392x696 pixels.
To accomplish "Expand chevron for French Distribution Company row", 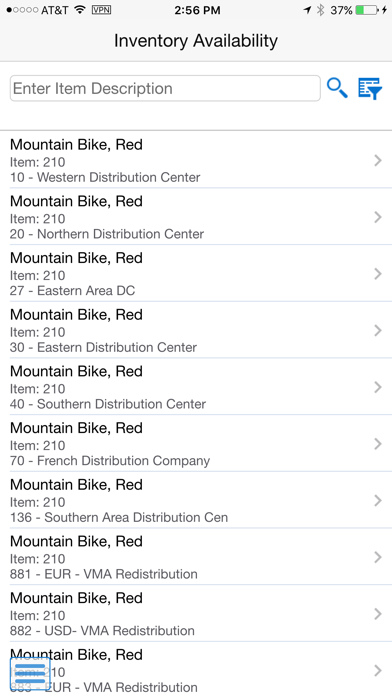I will pyautogui.click(x=378, y=444).
